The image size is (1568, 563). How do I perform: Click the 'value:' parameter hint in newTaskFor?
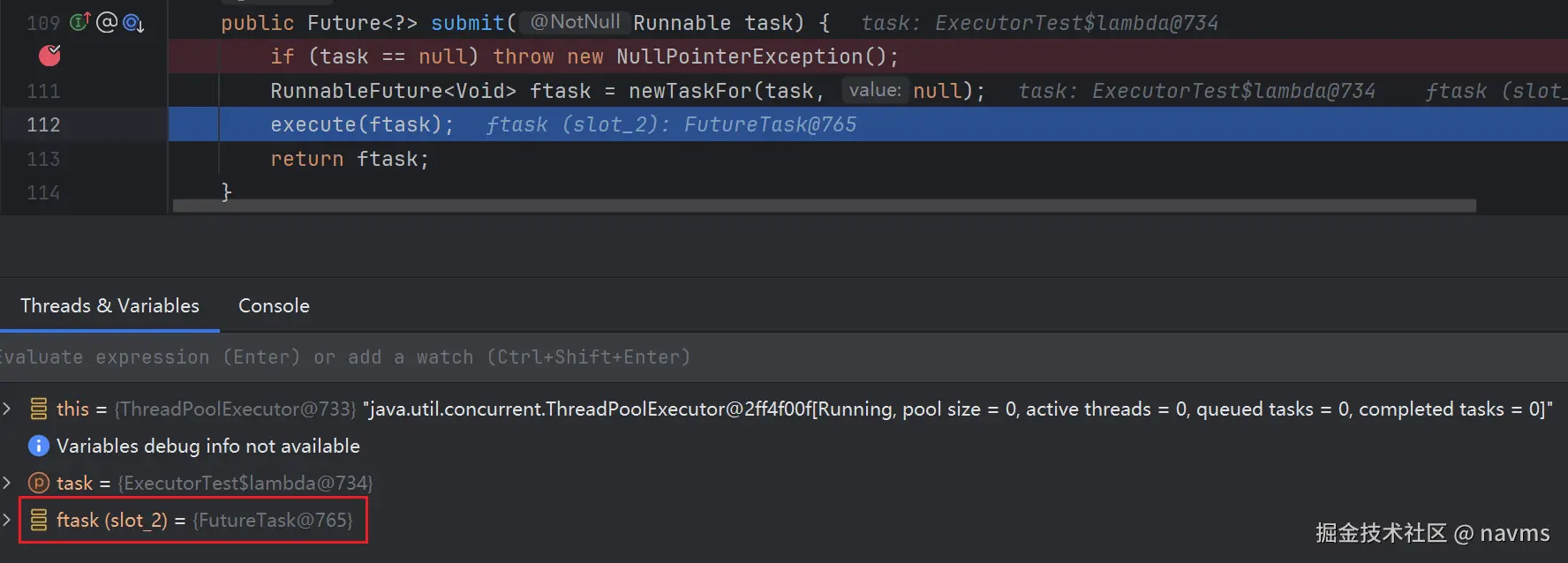[x=874, y=90]
